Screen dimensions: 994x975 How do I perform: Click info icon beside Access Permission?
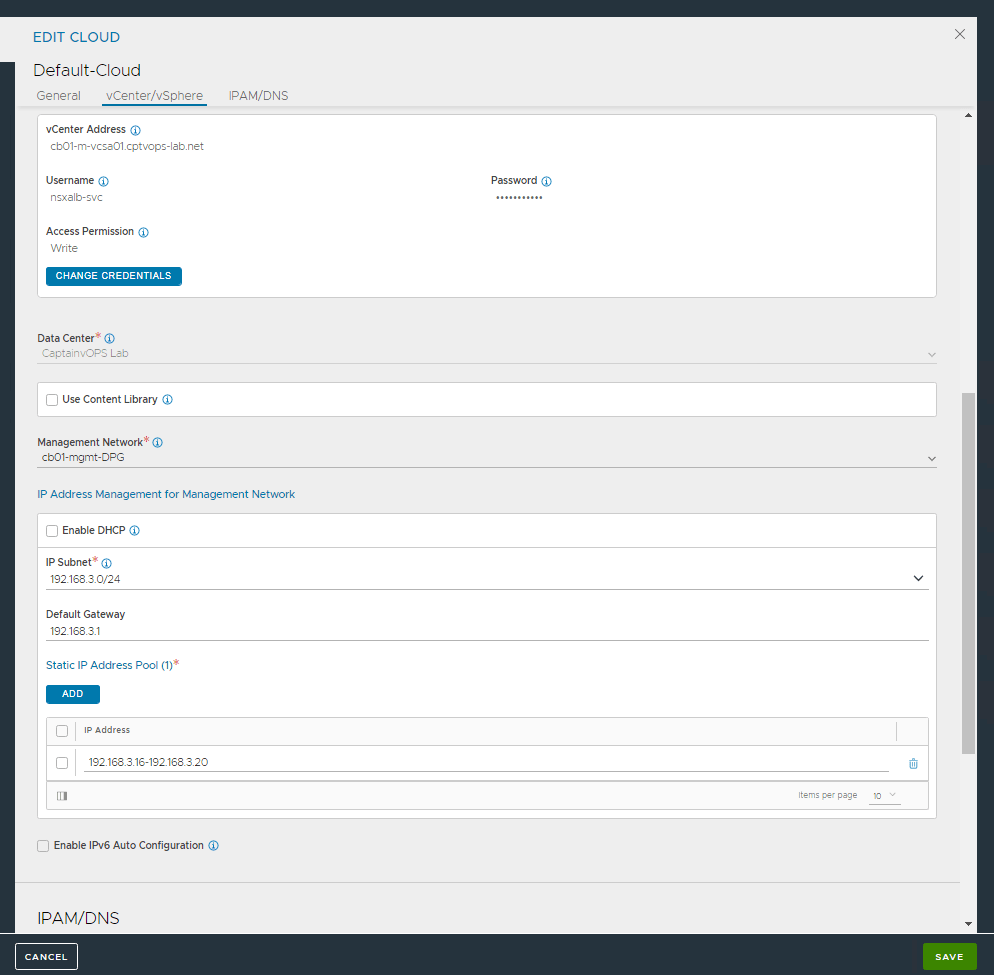point(143,232)
